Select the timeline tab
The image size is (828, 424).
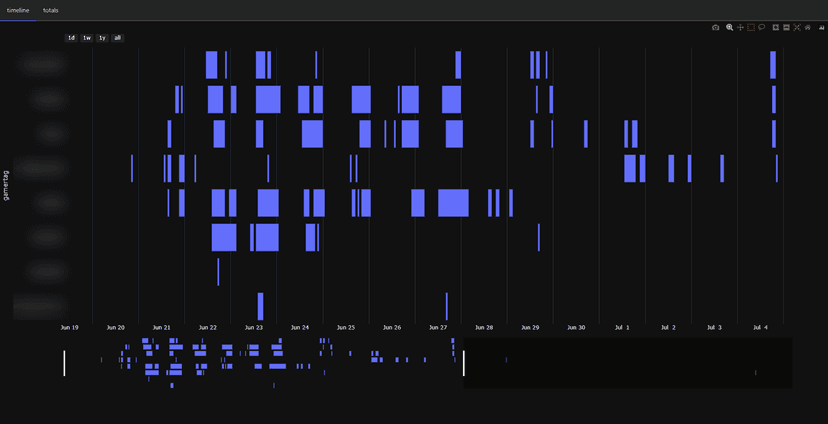[x=18, y=11]
